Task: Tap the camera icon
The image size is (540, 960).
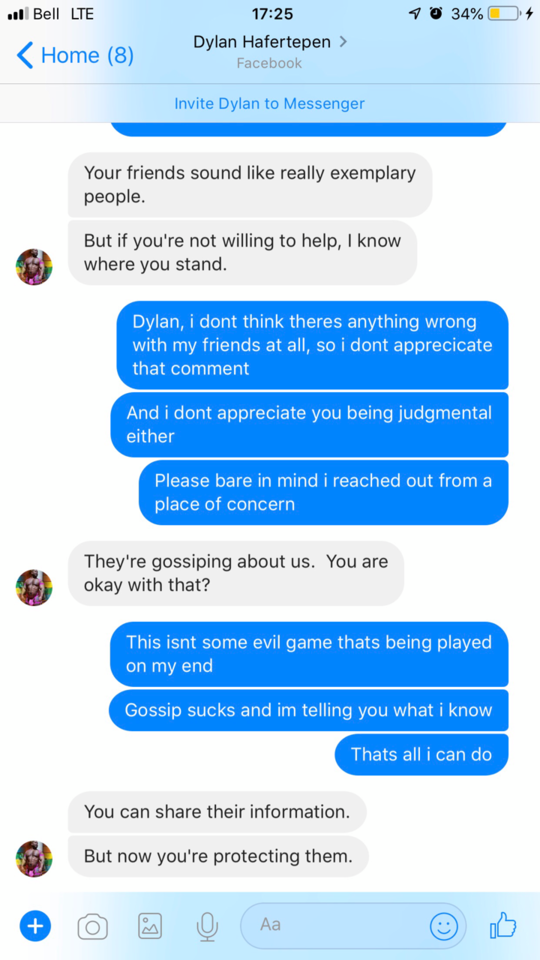Action: [92, 927]
